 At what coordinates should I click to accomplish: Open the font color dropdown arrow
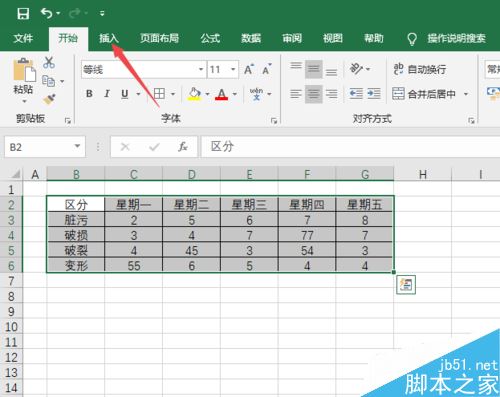click(235, 94)
